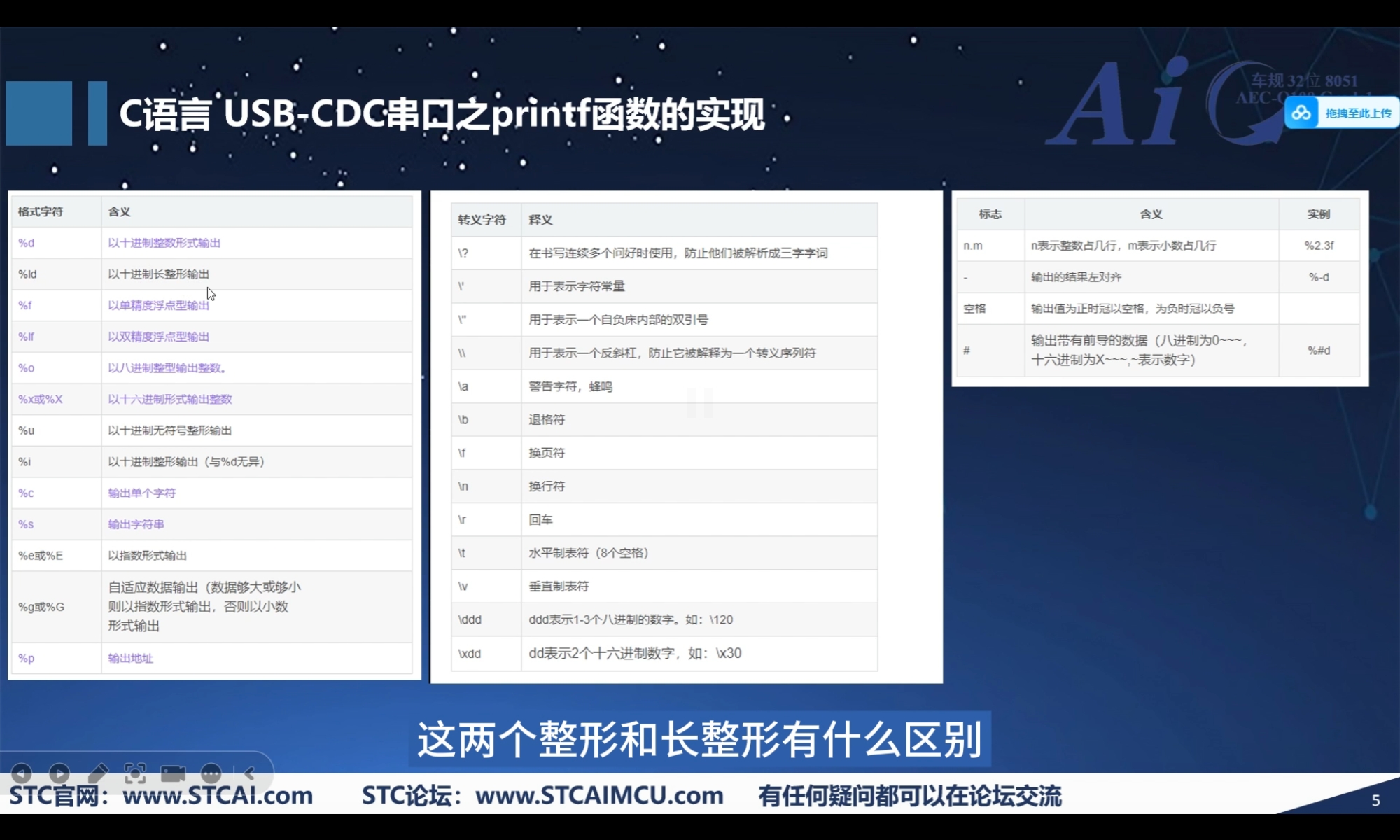This screenshot has width=1400, height=840.
Task: Click the 以八进制整型输出整数 link
Action: pos(167,367)
